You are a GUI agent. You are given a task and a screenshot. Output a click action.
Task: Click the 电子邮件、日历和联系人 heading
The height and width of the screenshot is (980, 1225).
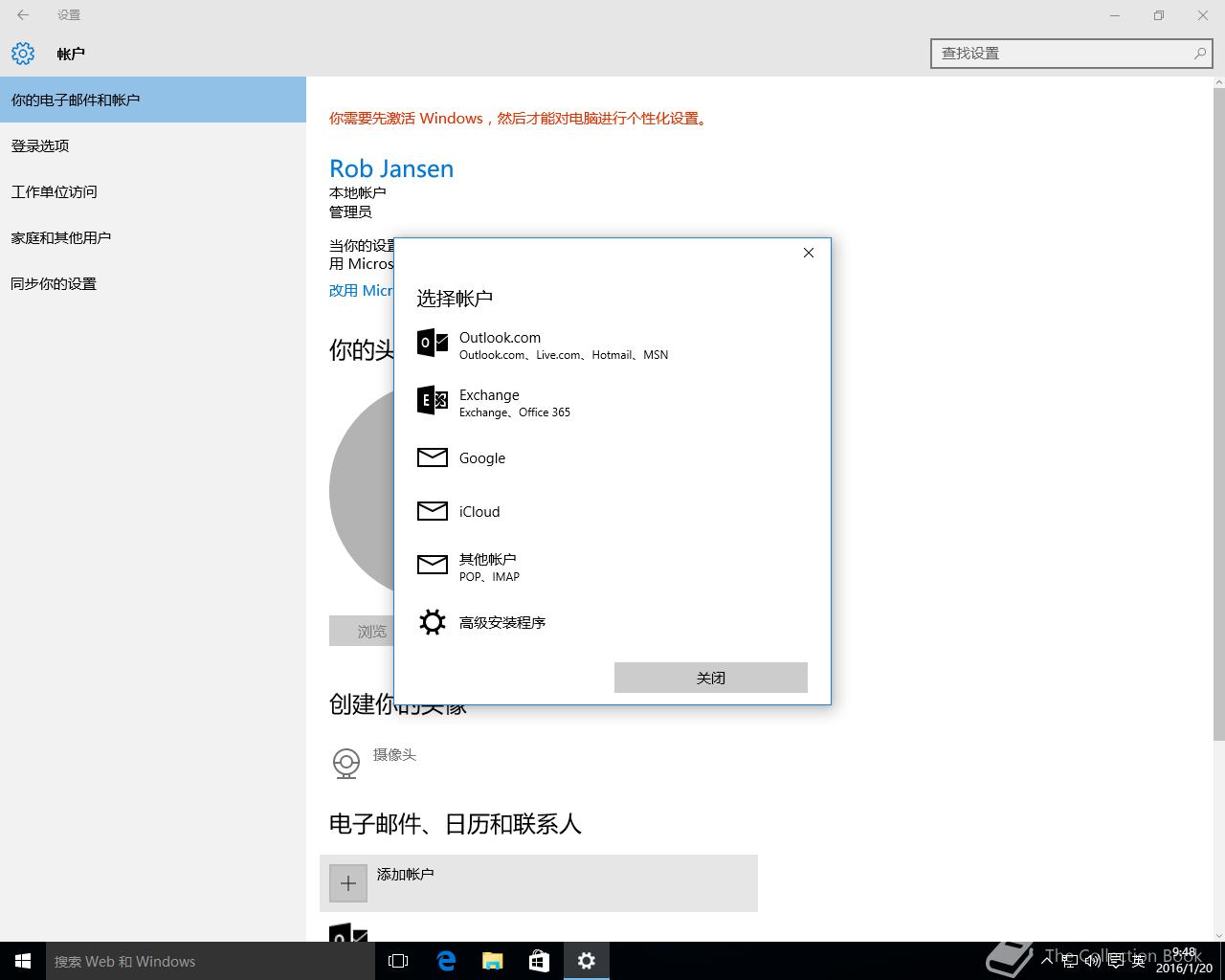click(456, 824)
